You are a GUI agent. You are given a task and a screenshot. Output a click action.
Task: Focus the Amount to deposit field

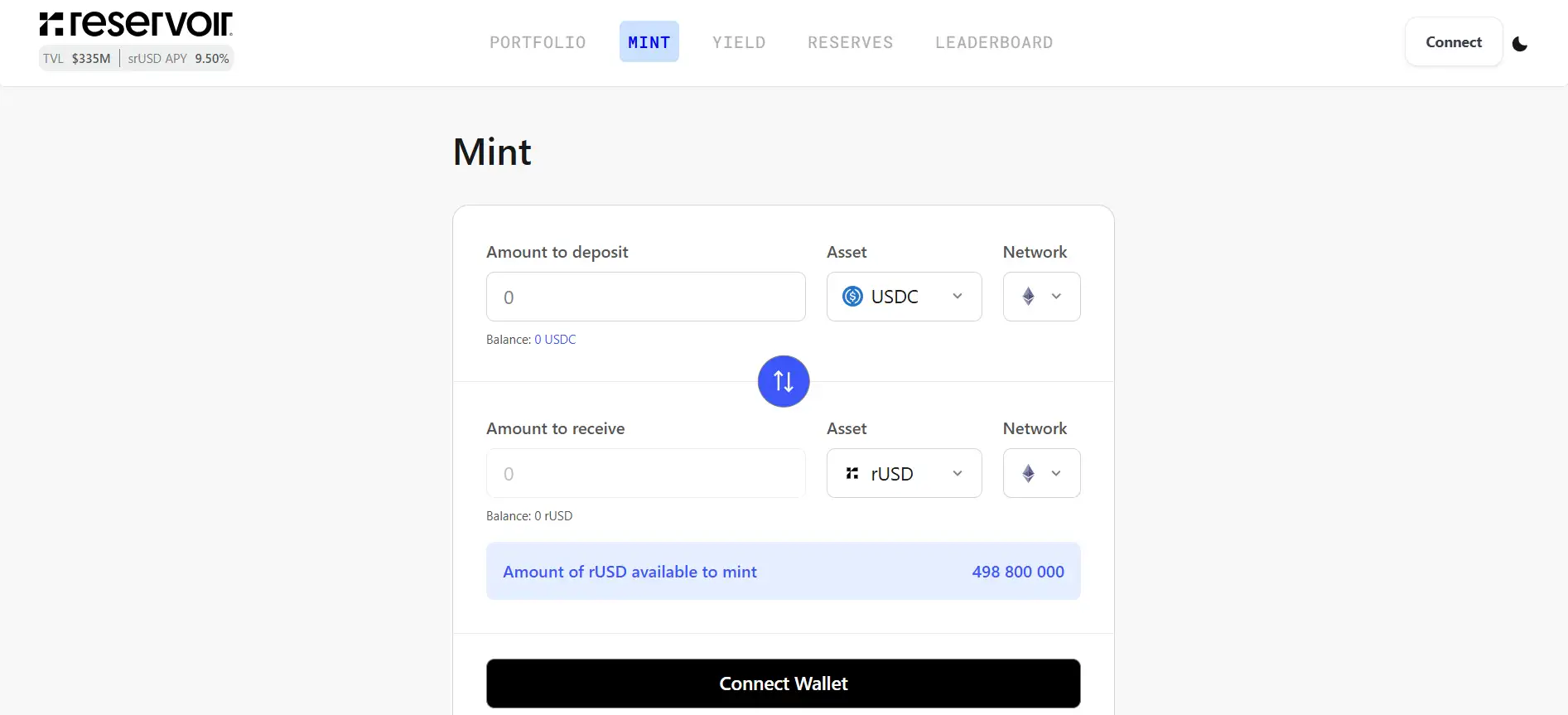tap(645, 297)
